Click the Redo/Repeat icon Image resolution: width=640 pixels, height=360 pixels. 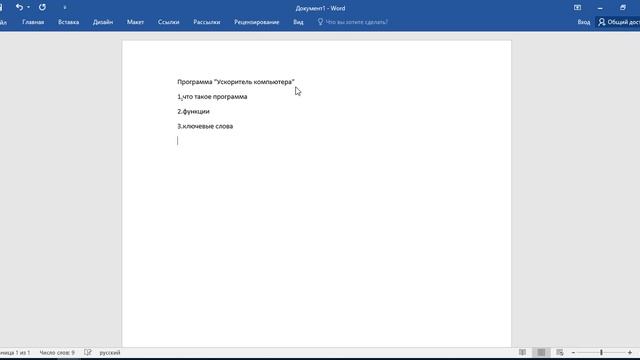pos(42,7)
